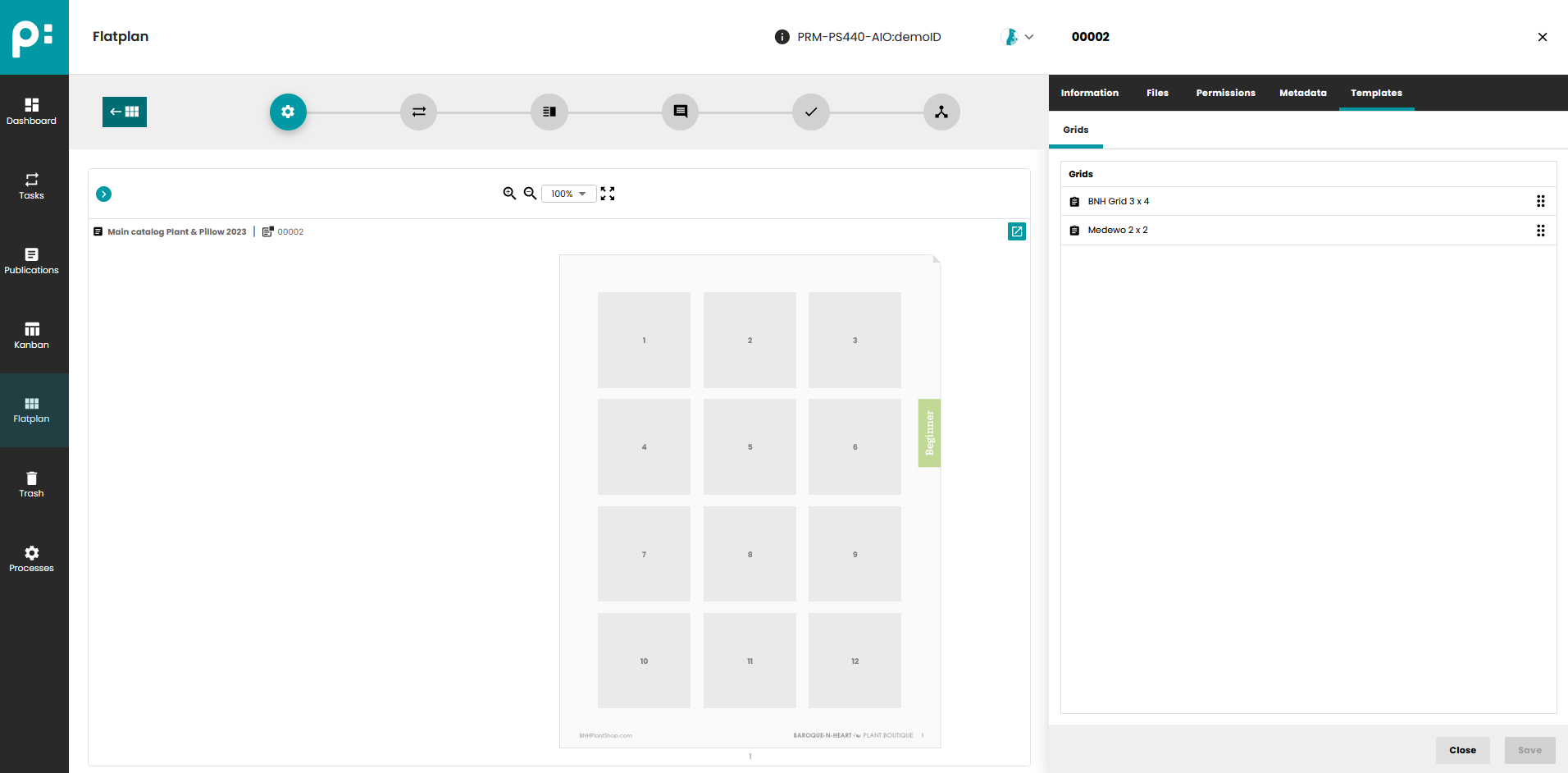Open the Permissions tab
Image resolution: width=1568 pixels, height=773 pixels.
(1225, 93)
